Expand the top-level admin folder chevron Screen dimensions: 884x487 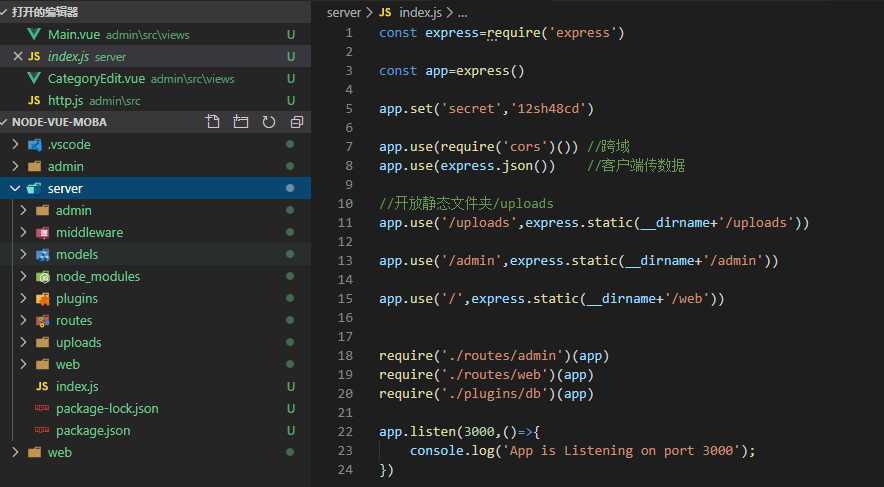(x=15, y=166)
